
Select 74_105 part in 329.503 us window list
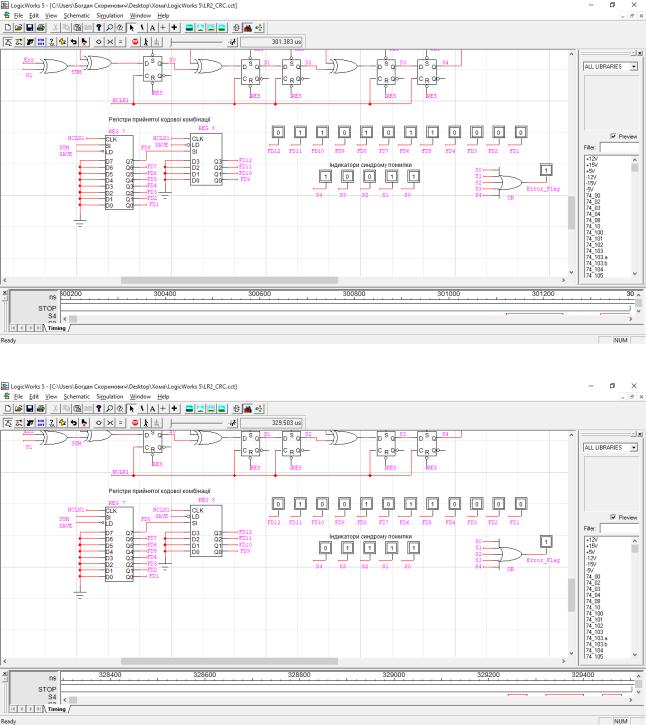tap(594, 657)
